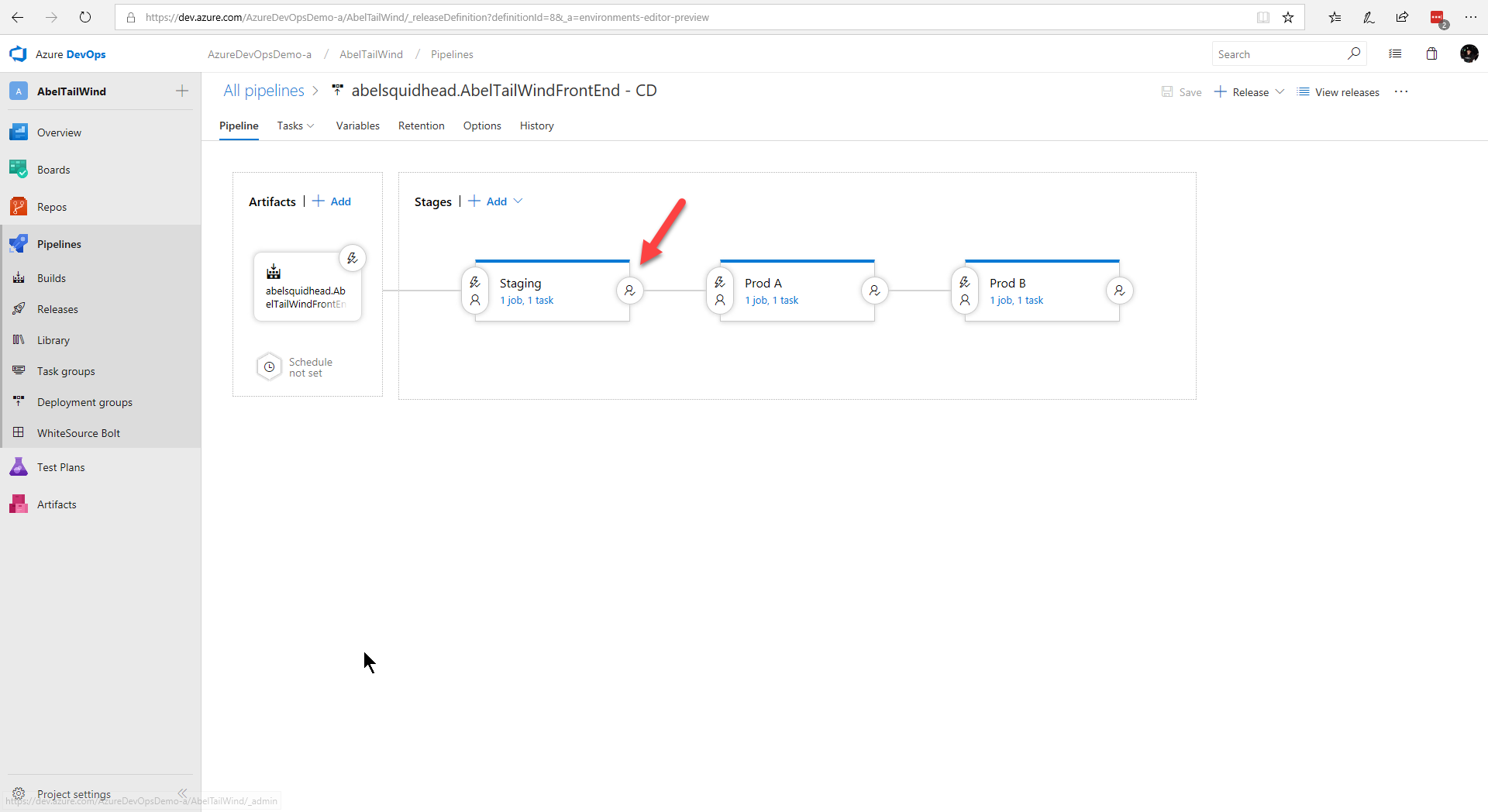This screenshot has width=1488, height=812.
Task: Open Prod B '1 job, 1 task' link
Action: 1017,301
